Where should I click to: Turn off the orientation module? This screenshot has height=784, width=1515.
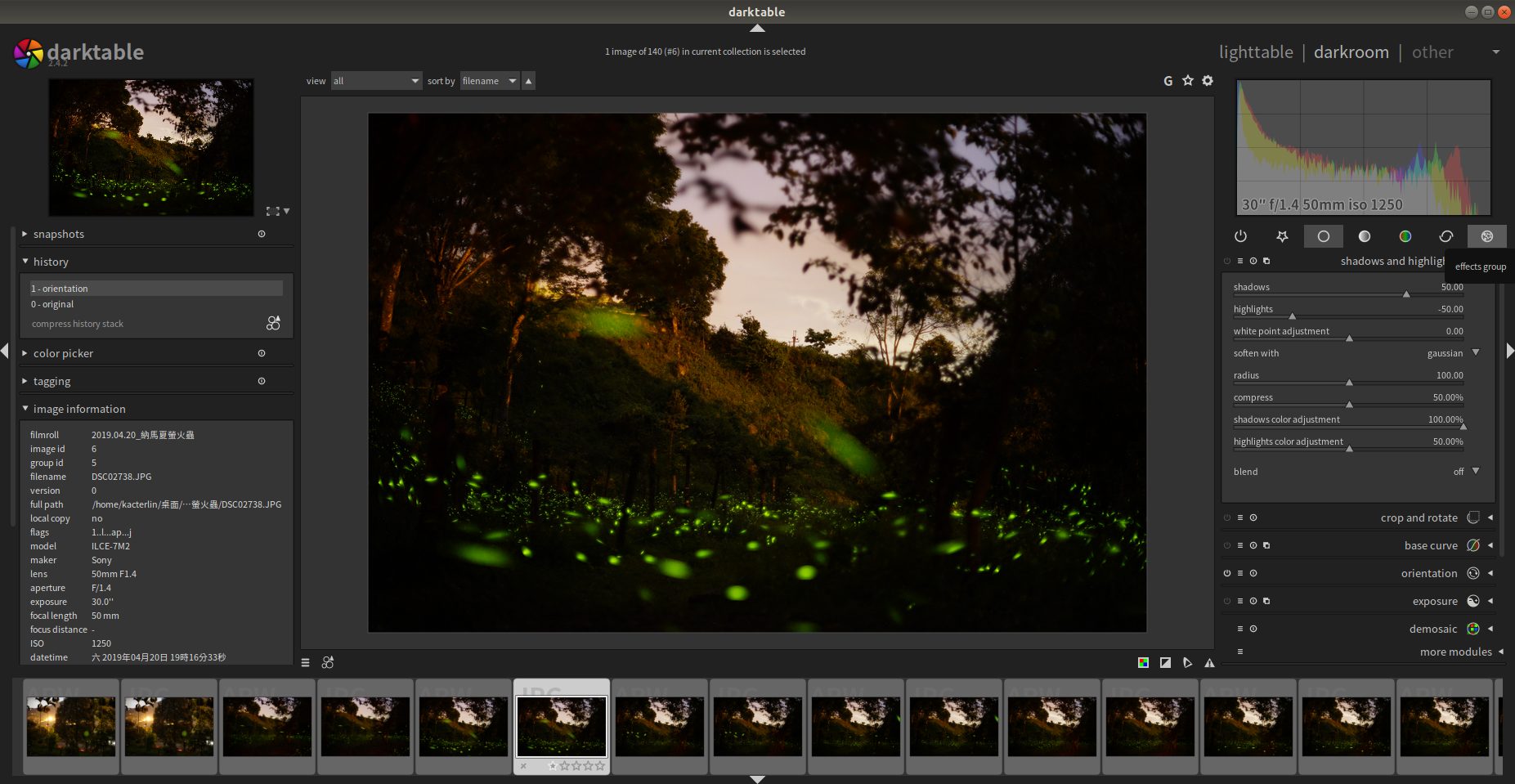(x=1227, y=574)
